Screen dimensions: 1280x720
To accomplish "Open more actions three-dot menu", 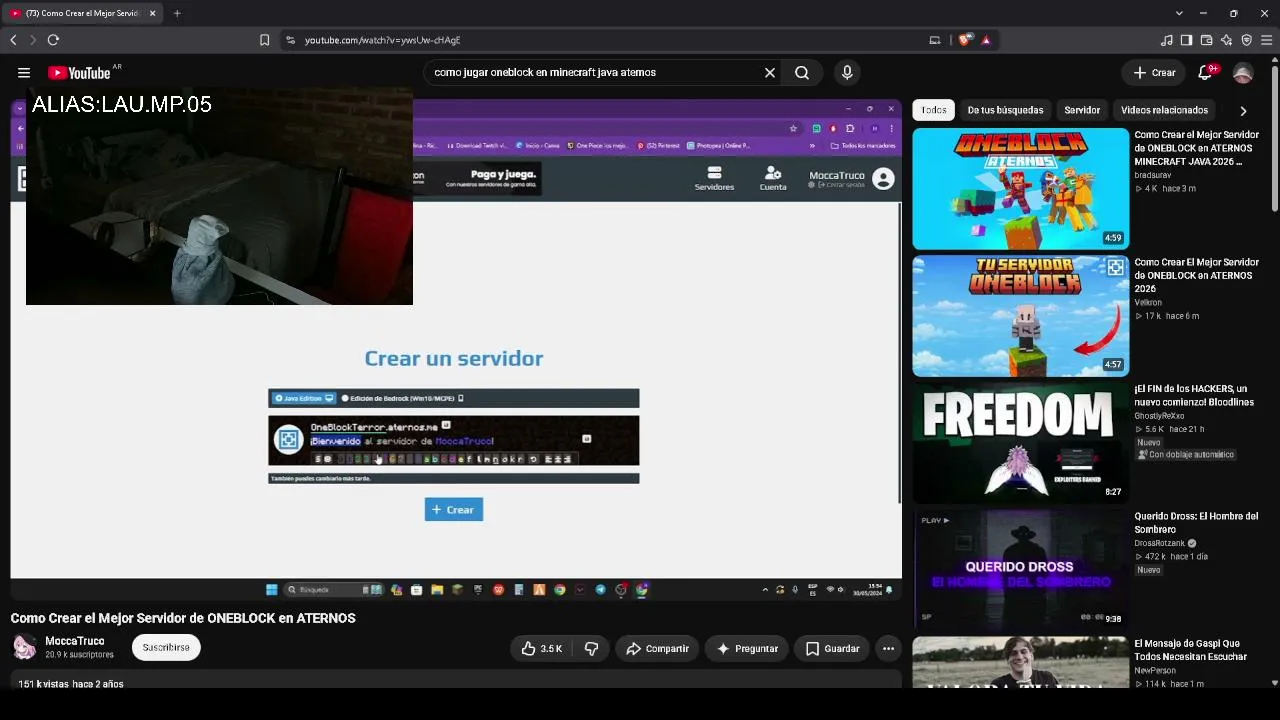I will coord(888,648).
